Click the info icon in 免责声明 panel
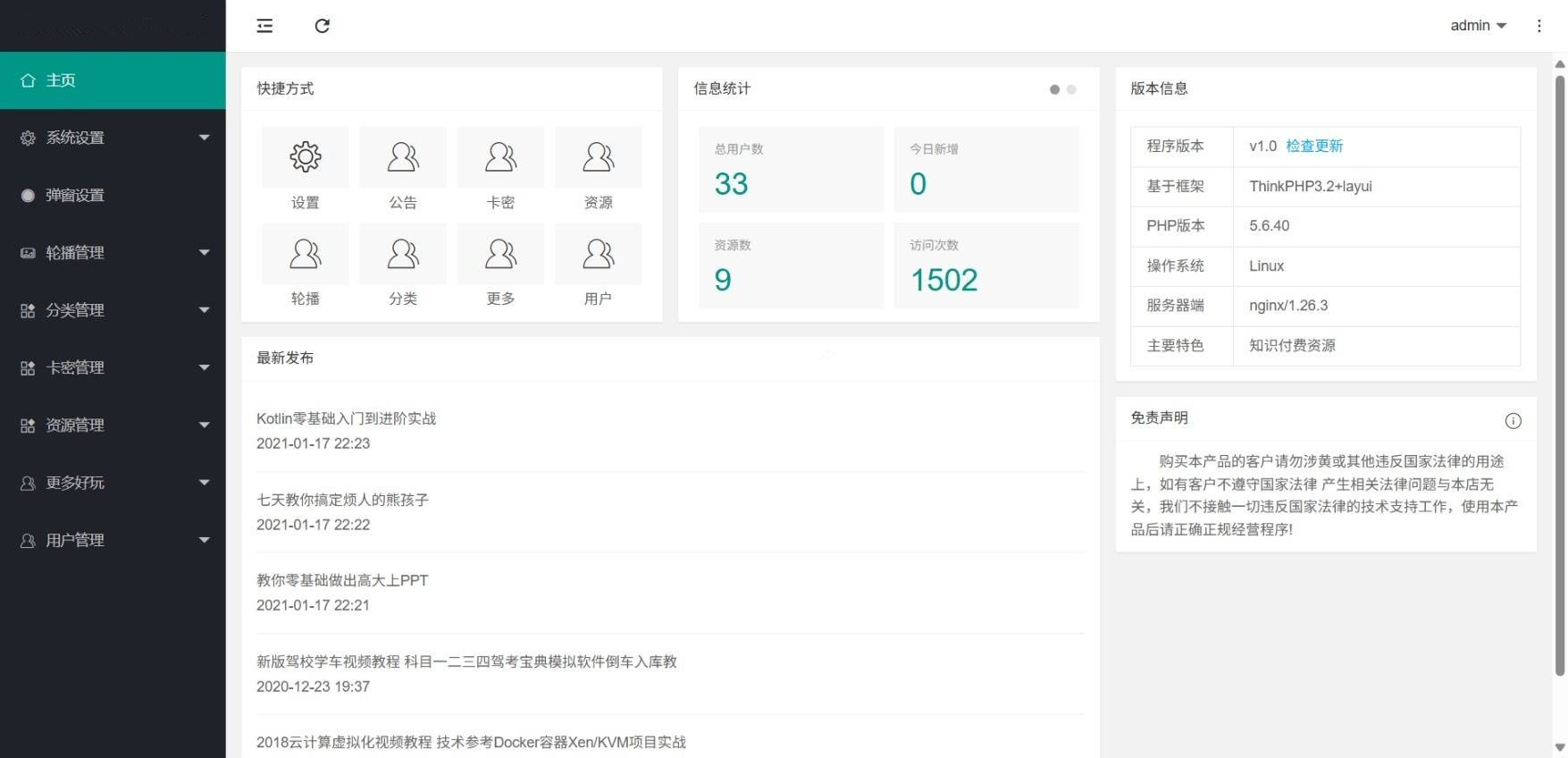The height and width of the screenshot is (758, 1568). coord(1513,421)
